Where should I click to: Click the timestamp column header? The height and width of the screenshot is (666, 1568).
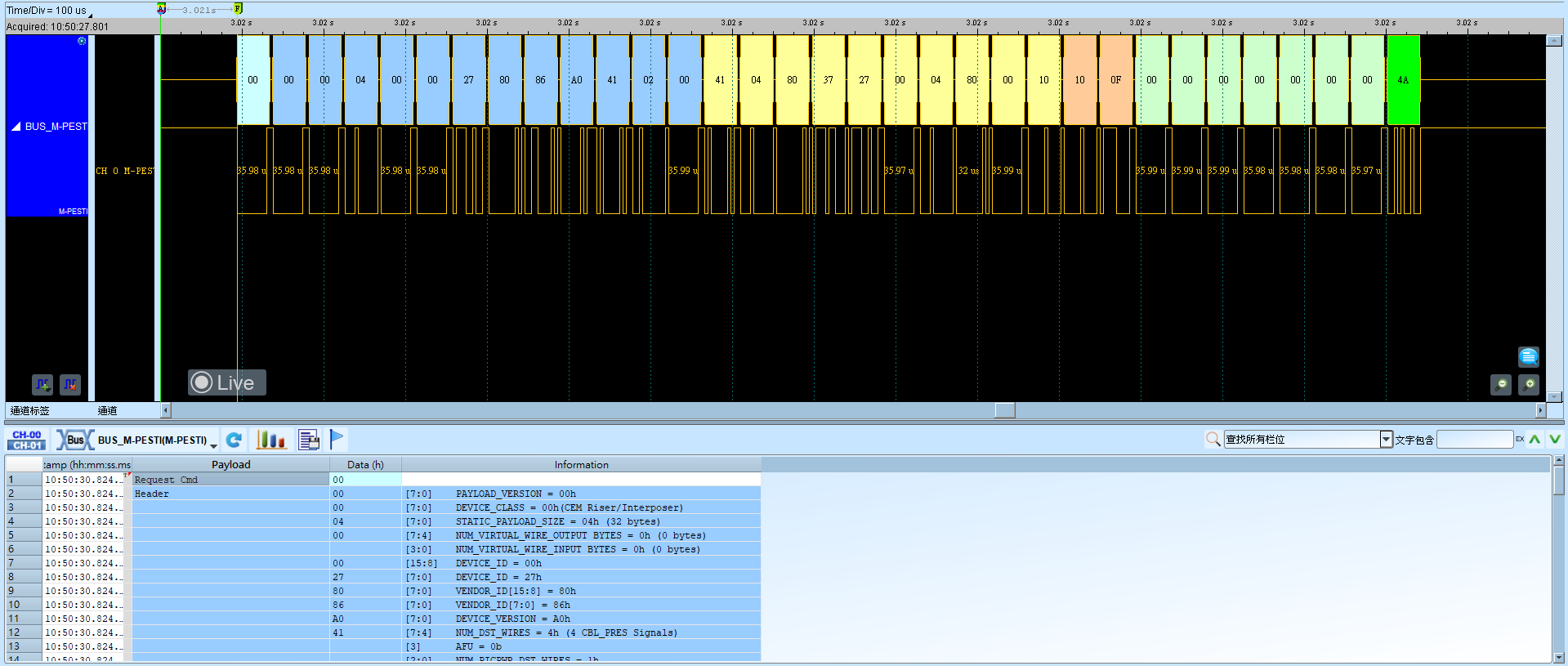87,464
